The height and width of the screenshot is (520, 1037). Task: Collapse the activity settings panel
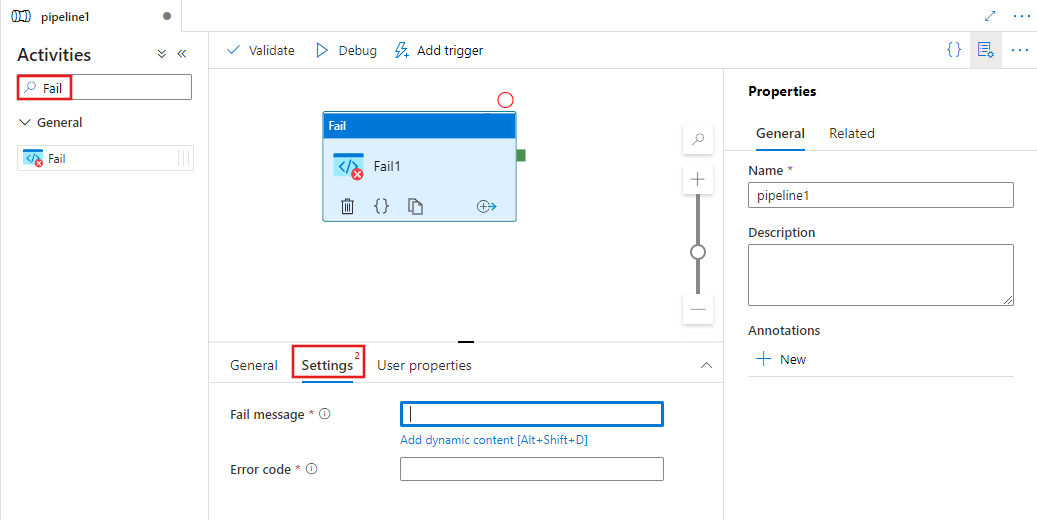pos(706,365)
